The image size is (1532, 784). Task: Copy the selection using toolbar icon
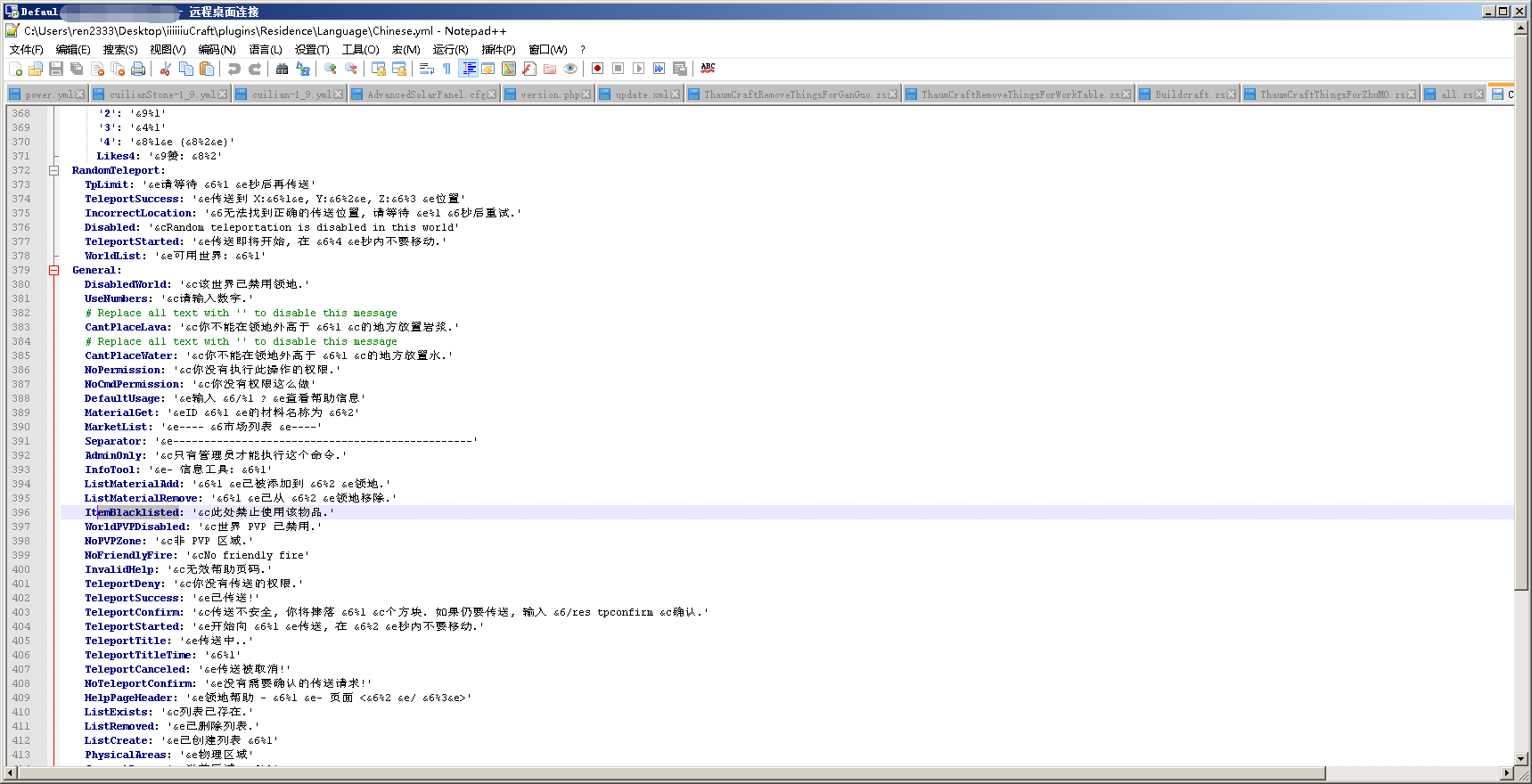[186, 69]
